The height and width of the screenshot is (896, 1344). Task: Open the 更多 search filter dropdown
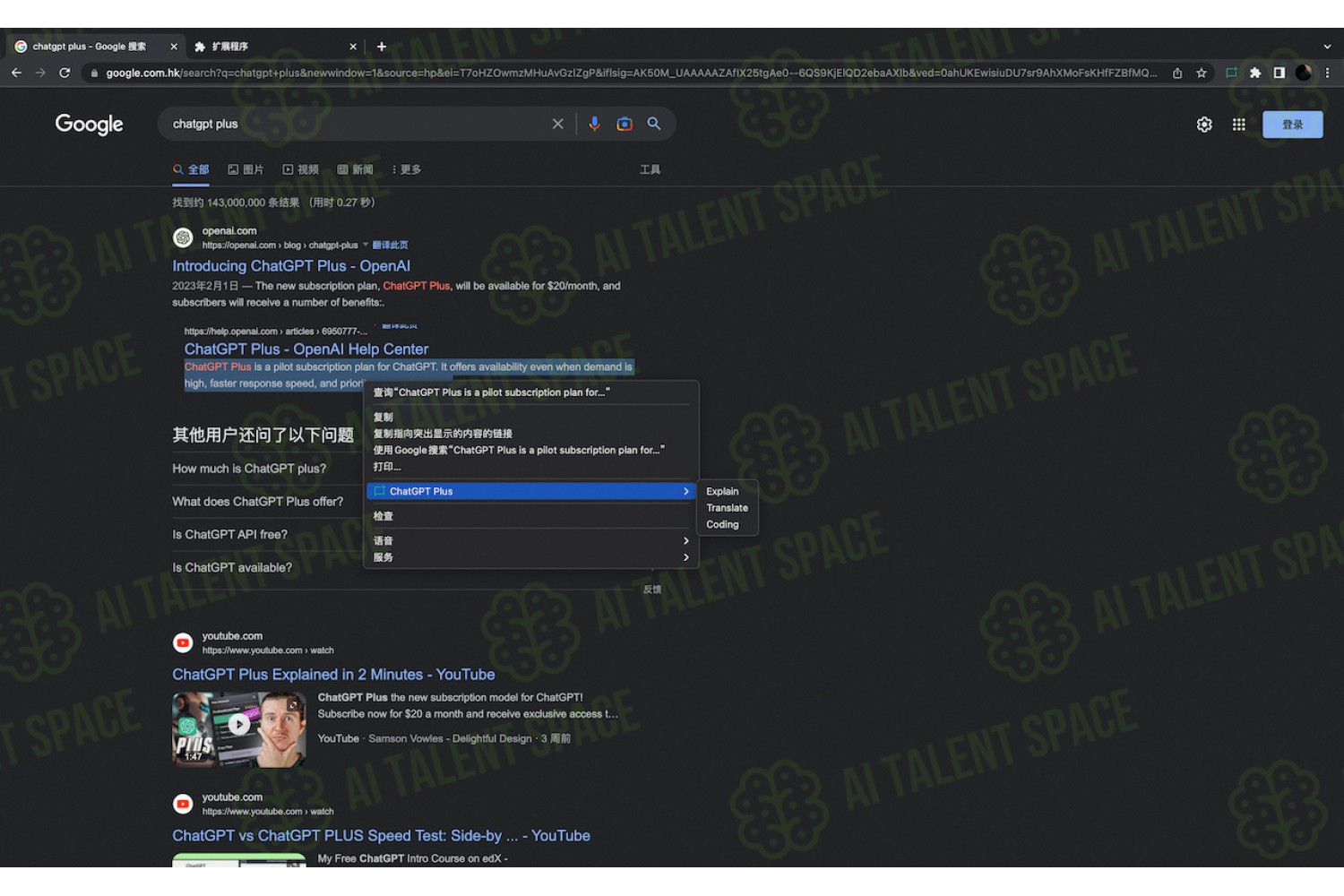pos(406,169)
